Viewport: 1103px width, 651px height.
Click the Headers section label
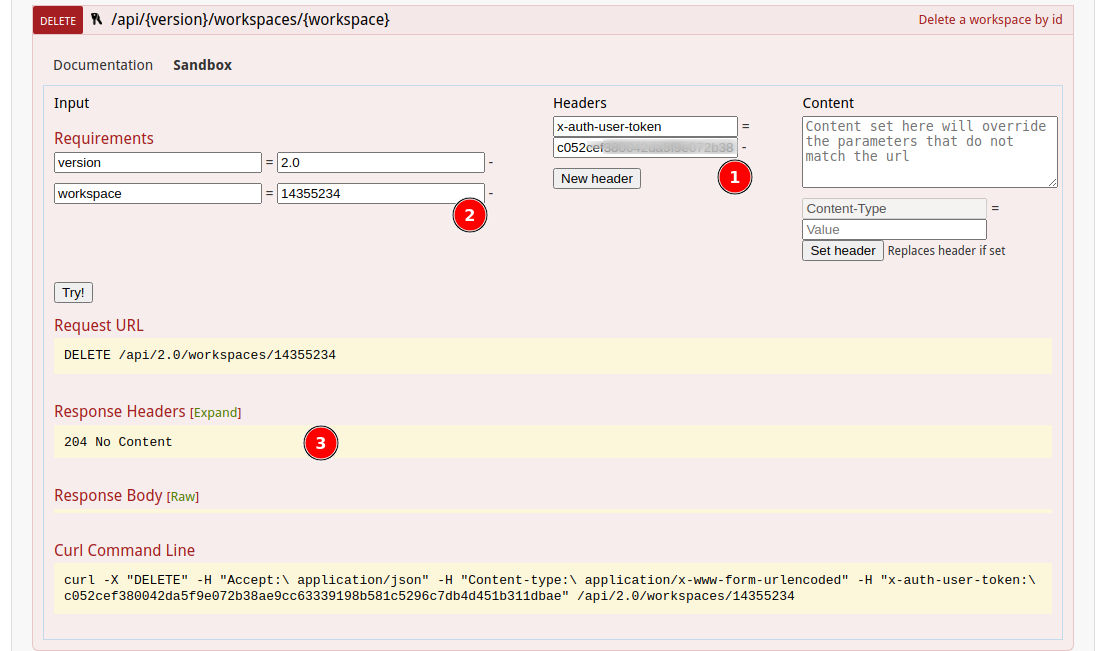coord(580,103)
